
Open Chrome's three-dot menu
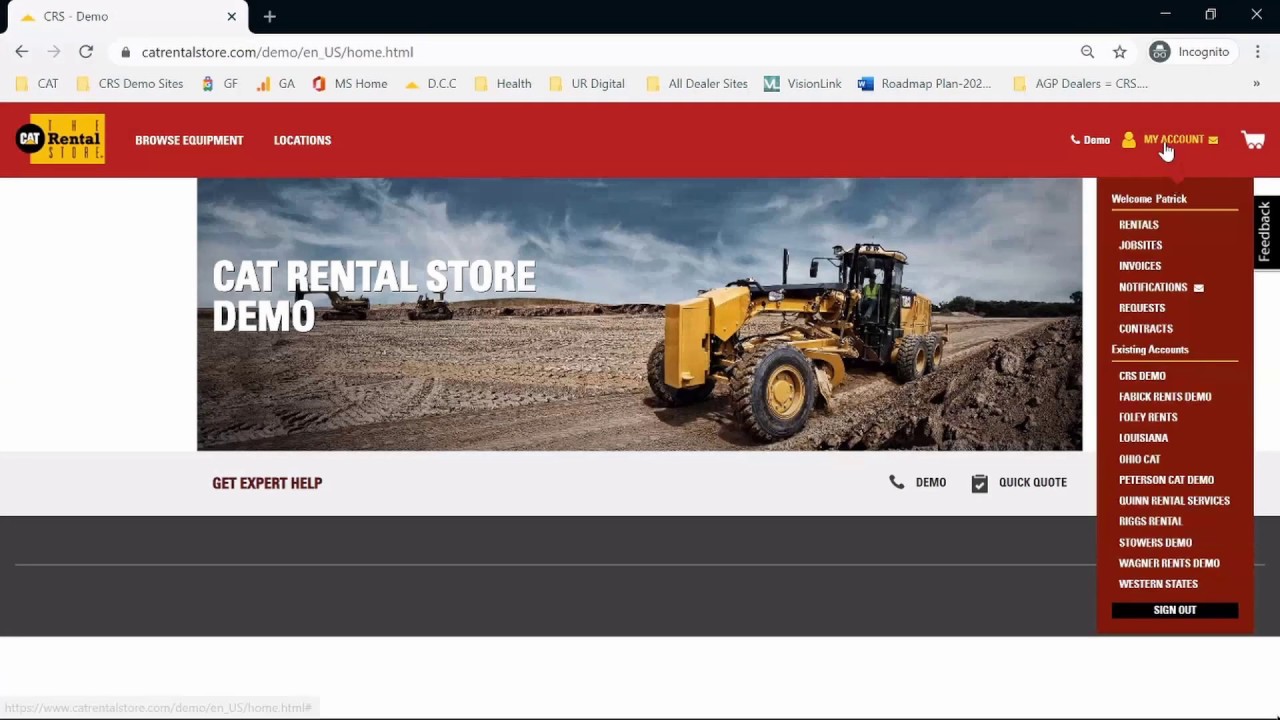click(x=1258, y=52)
